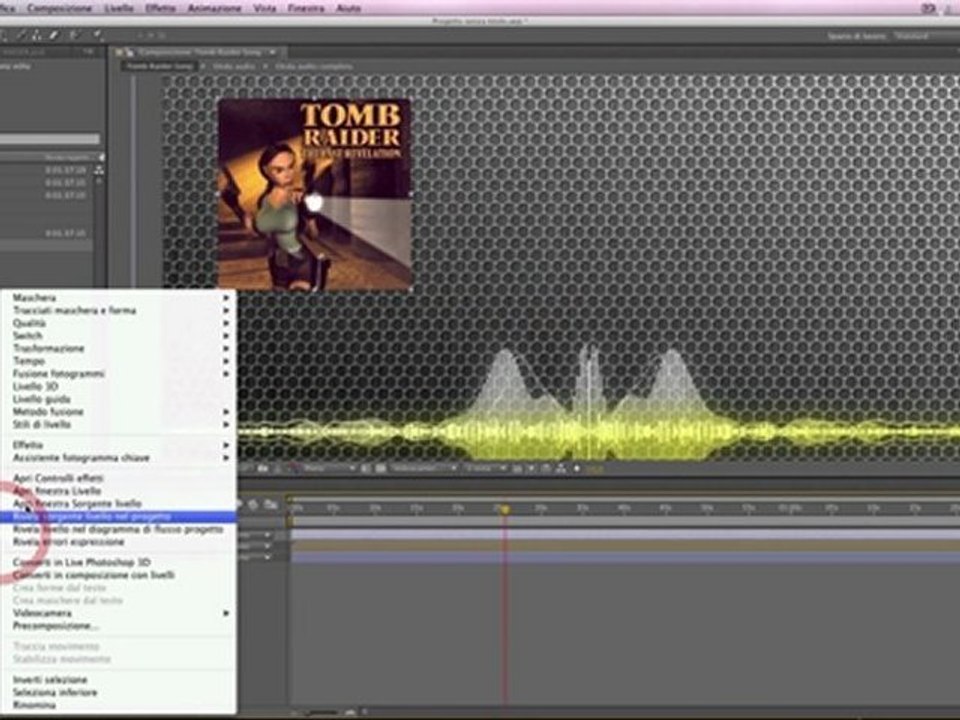Expand the Videocamera submenu
The image size is (960, 720).
119,613
